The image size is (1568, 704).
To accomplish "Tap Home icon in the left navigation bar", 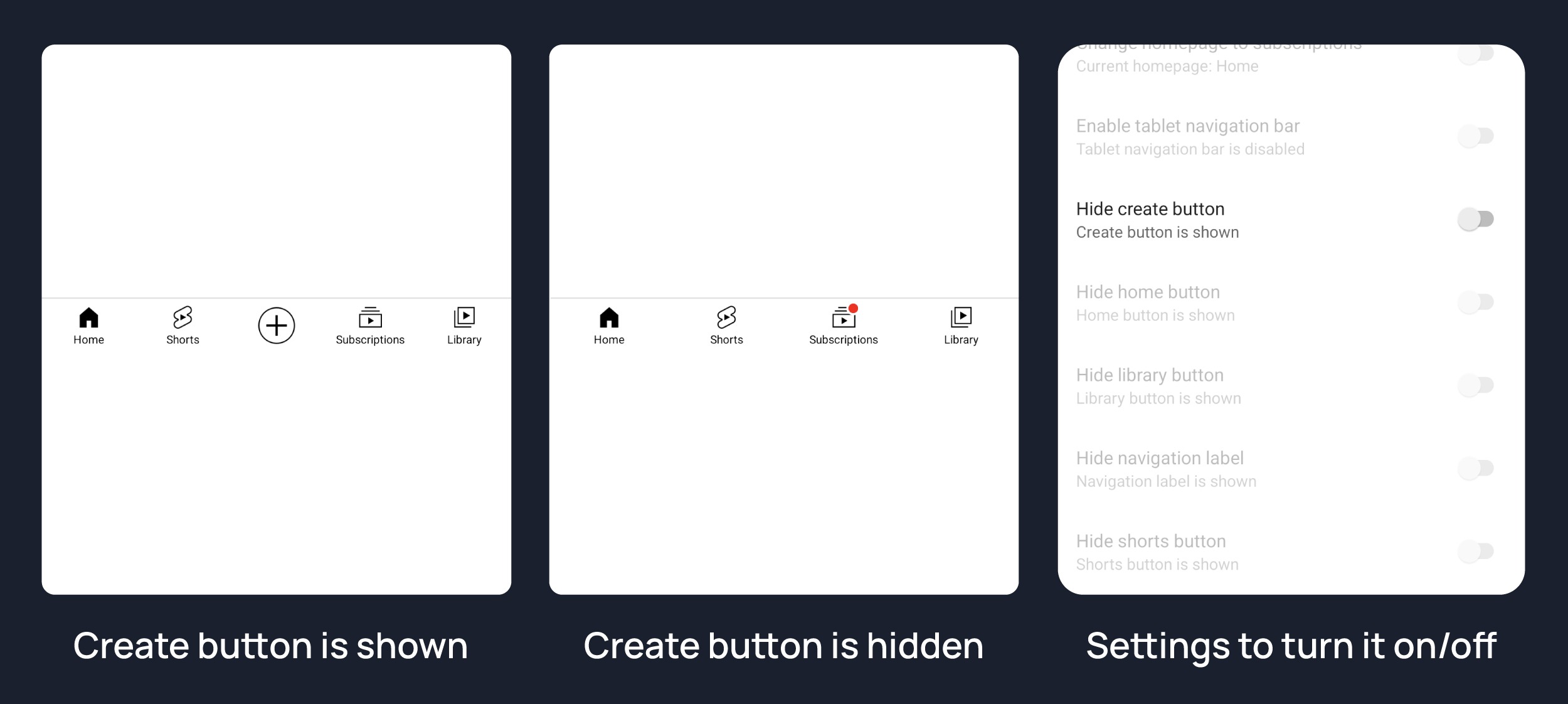I will pos(88,317).
